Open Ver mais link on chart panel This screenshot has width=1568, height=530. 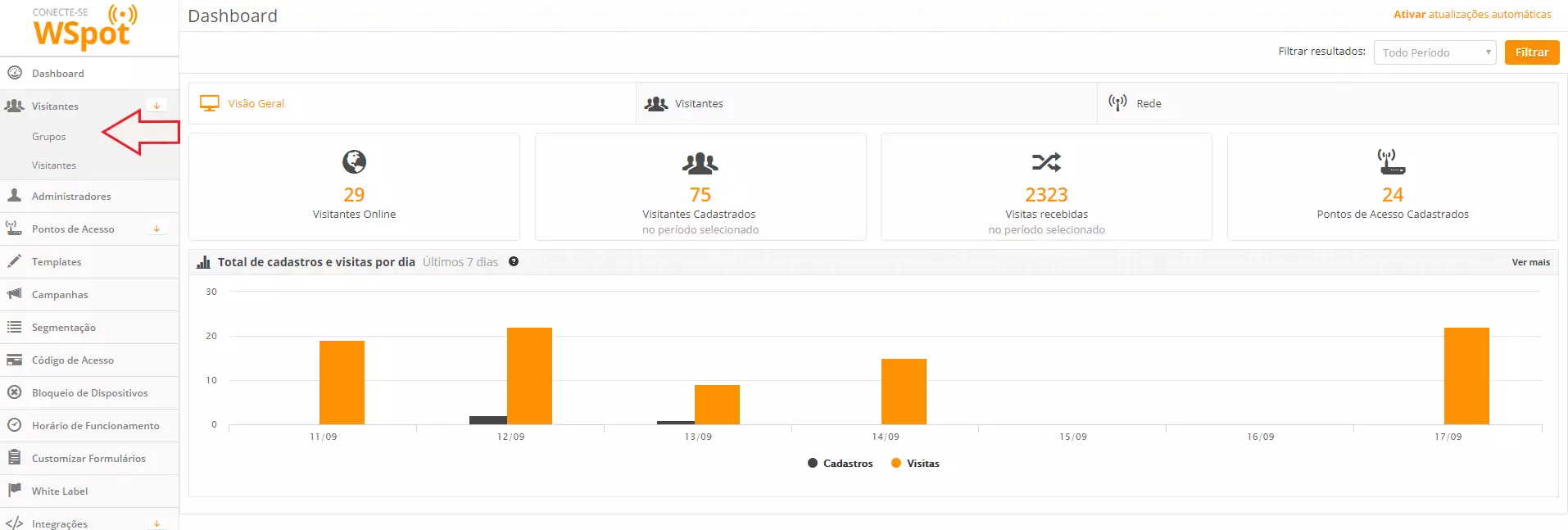pos(1530,262)
